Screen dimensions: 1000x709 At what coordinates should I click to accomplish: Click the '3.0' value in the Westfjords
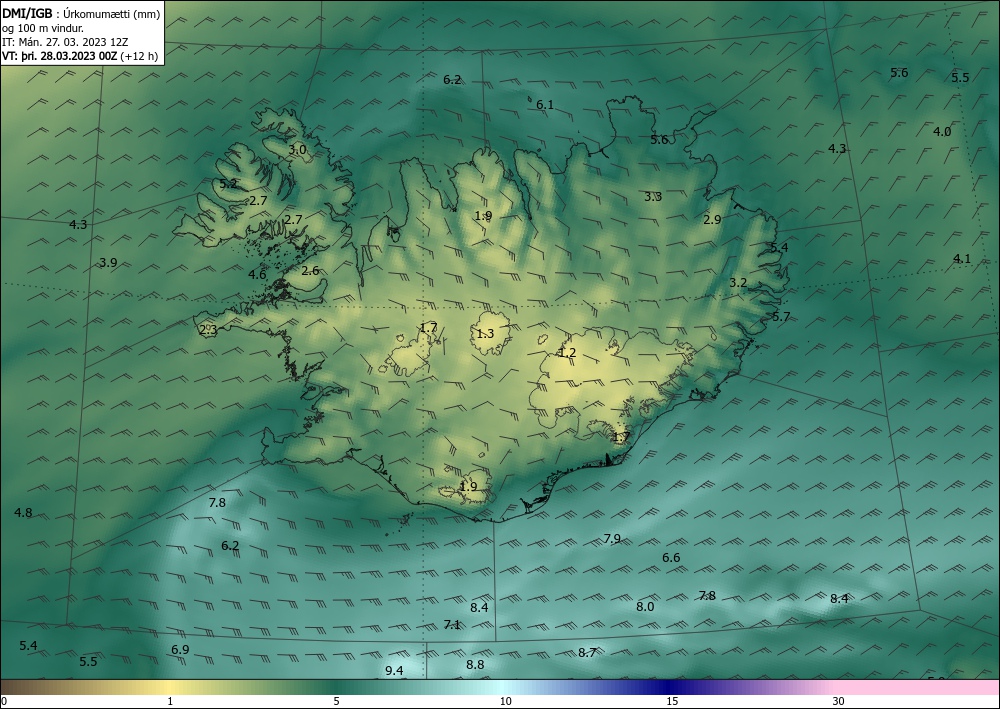[x=297, y=150]
